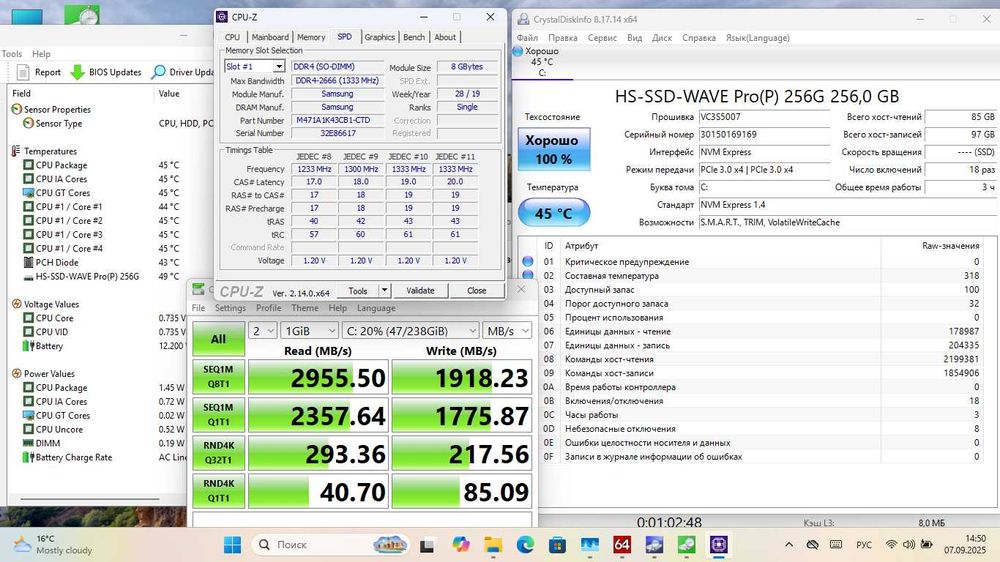Image resolution: width=1000 pixels, height=562 pixels.
Task: Open the Wi-Fi network tray icon
Action: pos(892,545)
